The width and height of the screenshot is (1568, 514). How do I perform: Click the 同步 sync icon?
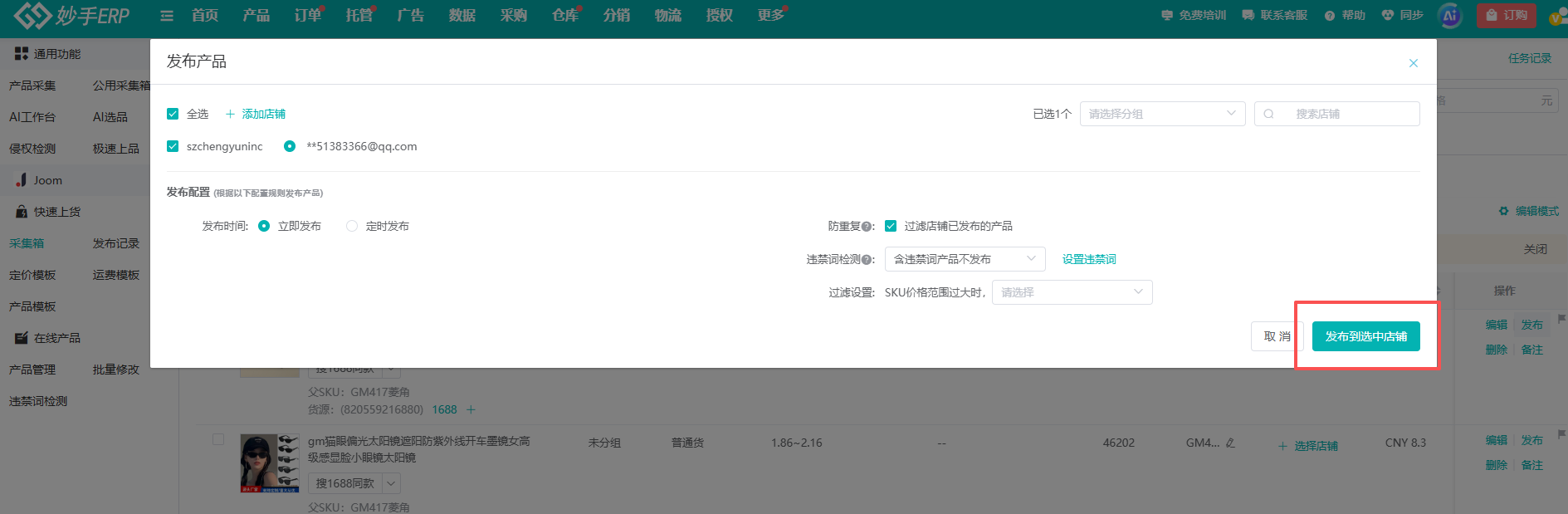point(1388,16)
